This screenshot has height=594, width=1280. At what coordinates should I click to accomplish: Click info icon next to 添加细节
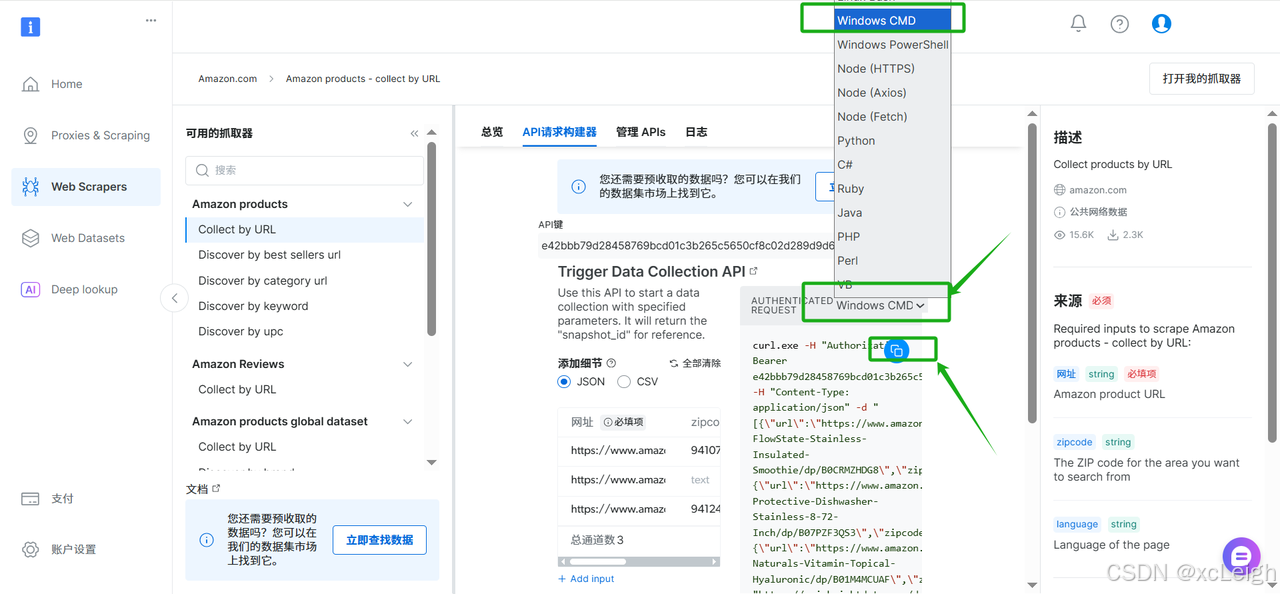click(611, 363)
